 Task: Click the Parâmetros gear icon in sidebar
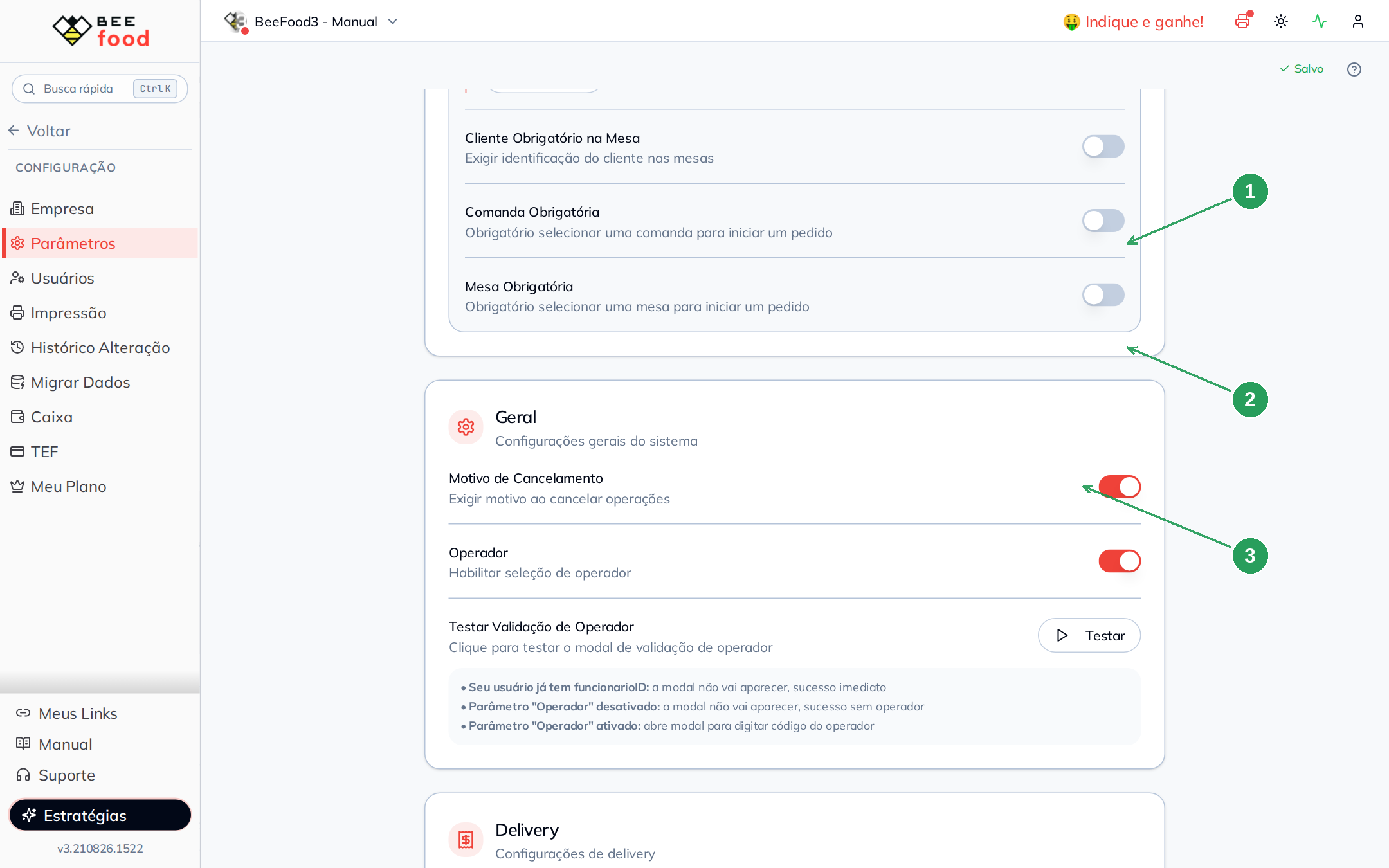17,243
